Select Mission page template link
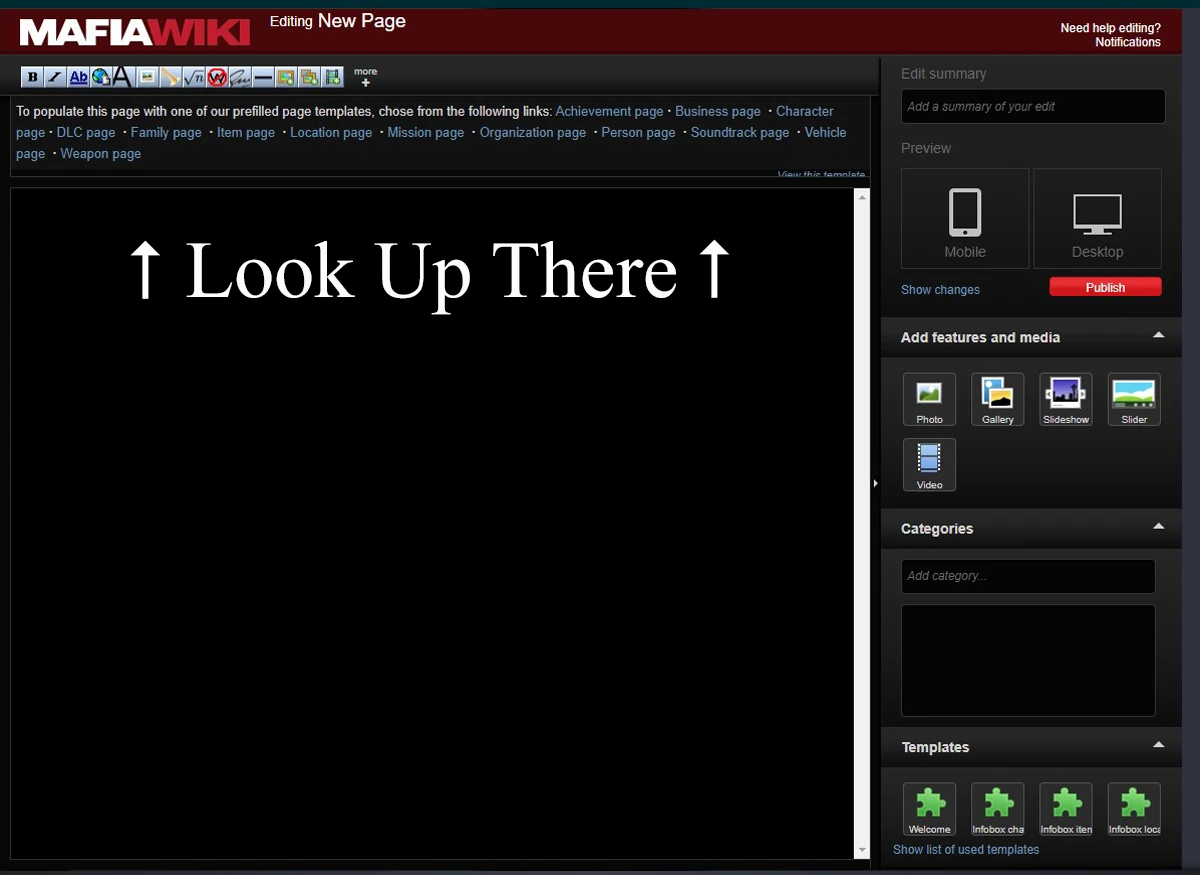 [426, 132]
